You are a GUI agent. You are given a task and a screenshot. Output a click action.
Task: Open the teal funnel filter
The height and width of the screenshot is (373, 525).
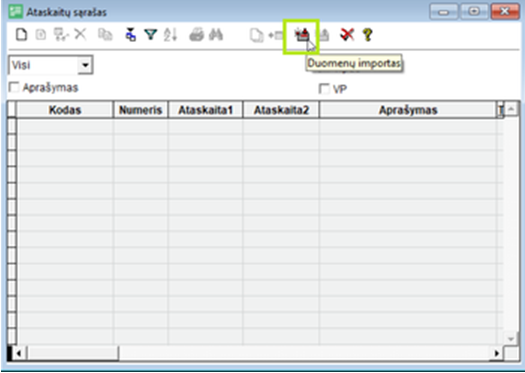pos(151,34)
